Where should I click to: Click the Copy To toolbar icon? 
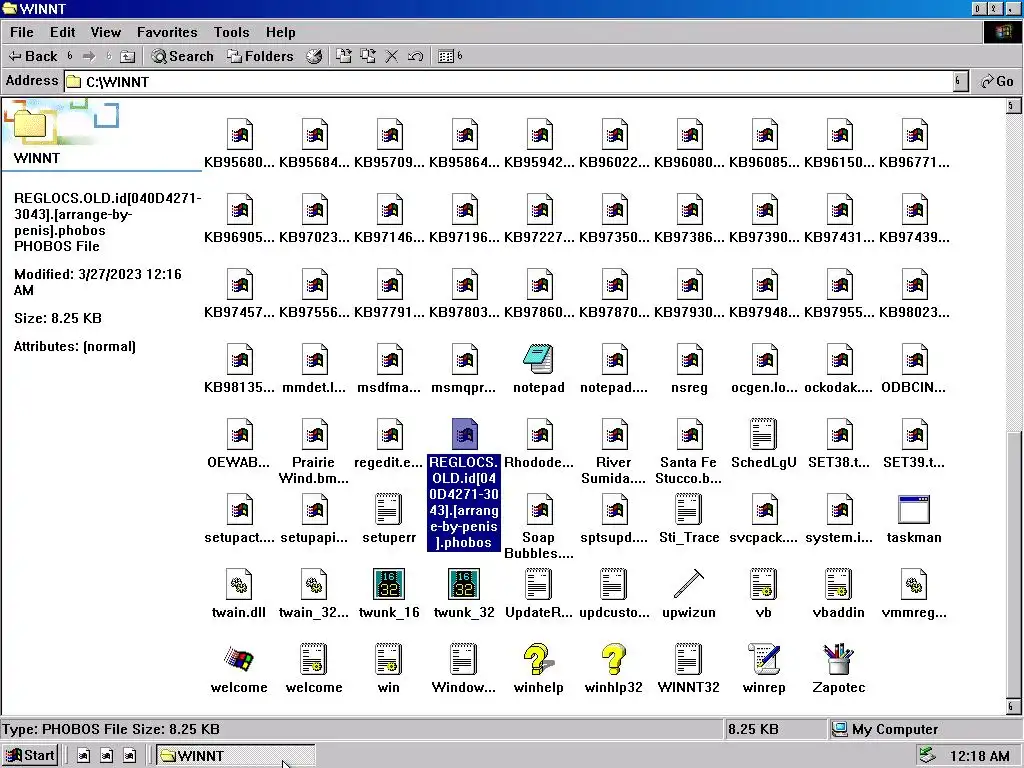[368, 56]
